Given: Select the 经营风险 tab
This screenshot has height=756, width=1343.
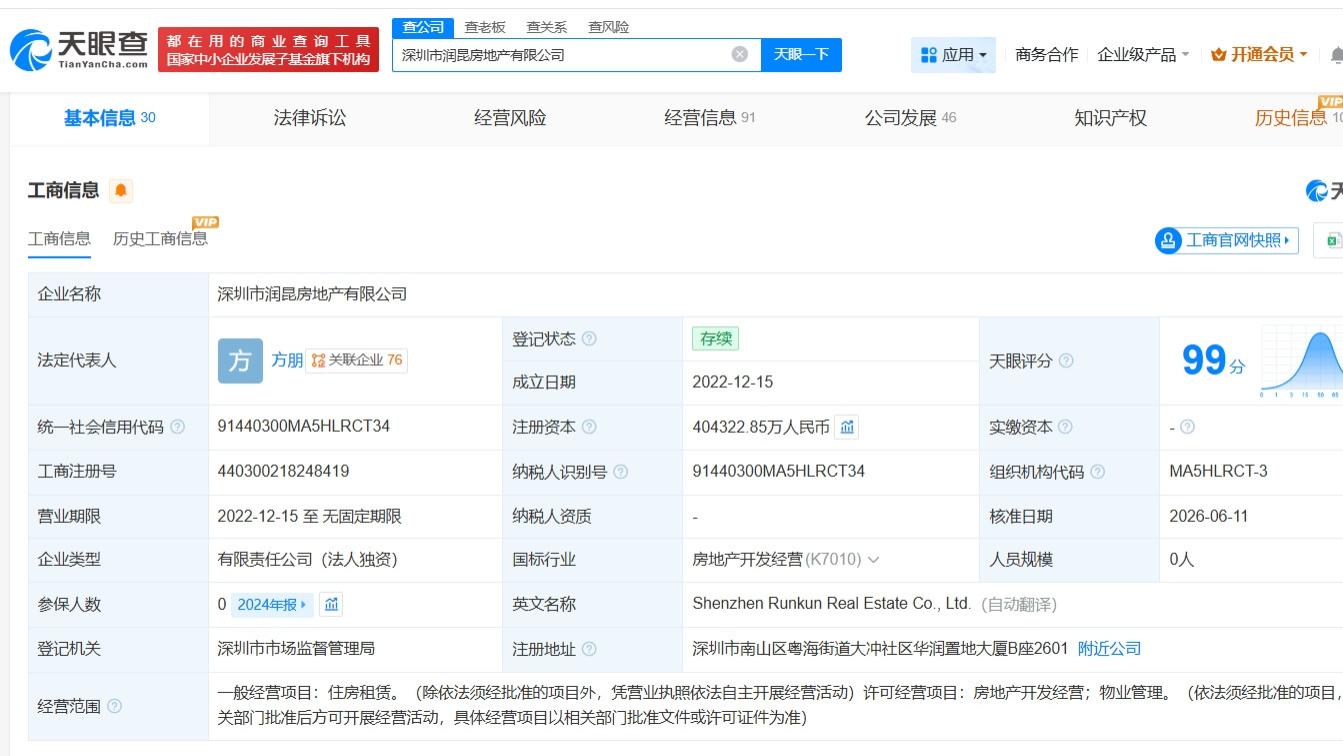Looking at the screenshot, I should pyautogui.click(x=510, y=118).
